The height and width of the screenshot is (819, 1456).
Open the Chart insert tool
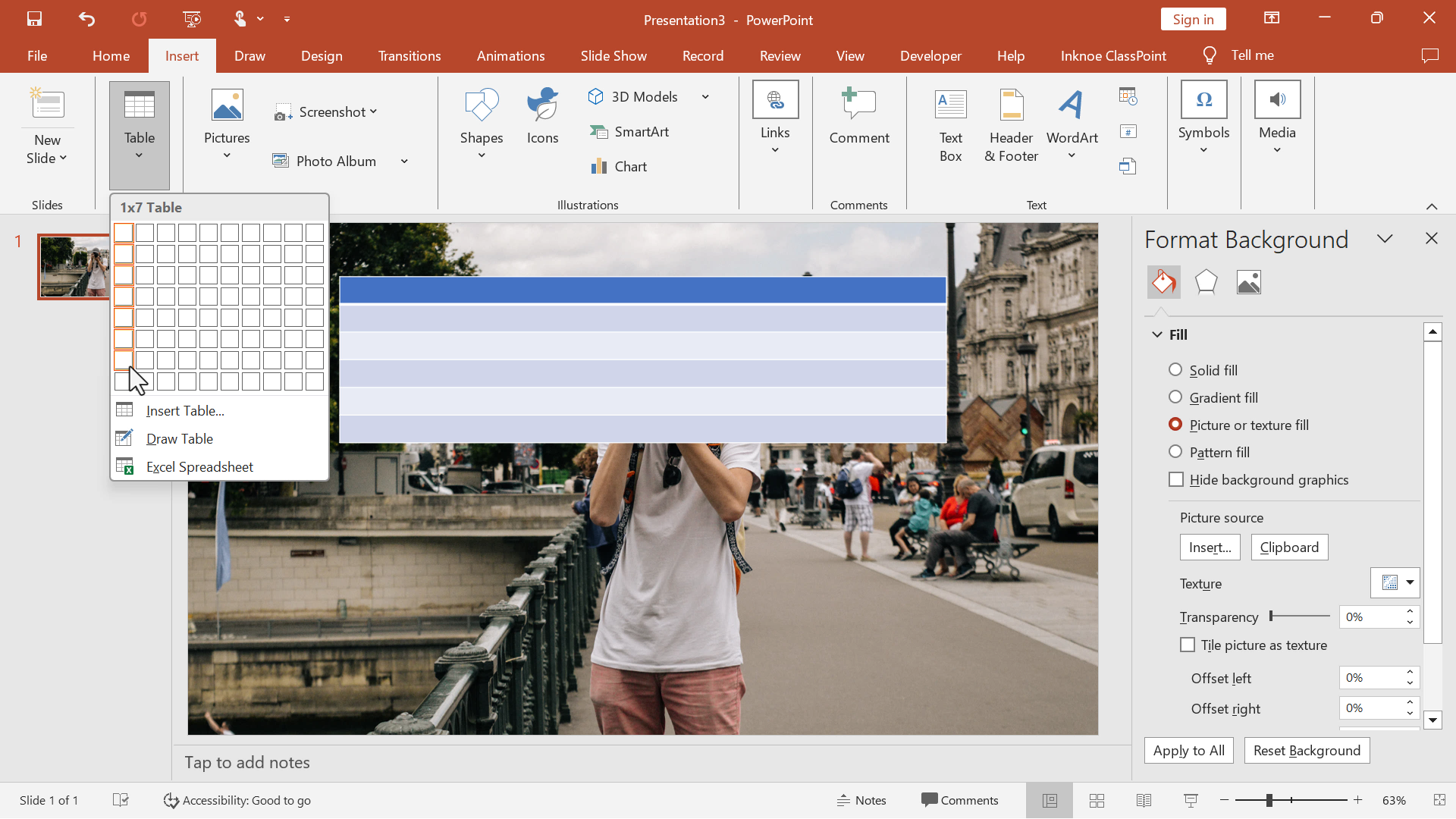[631, 166]
